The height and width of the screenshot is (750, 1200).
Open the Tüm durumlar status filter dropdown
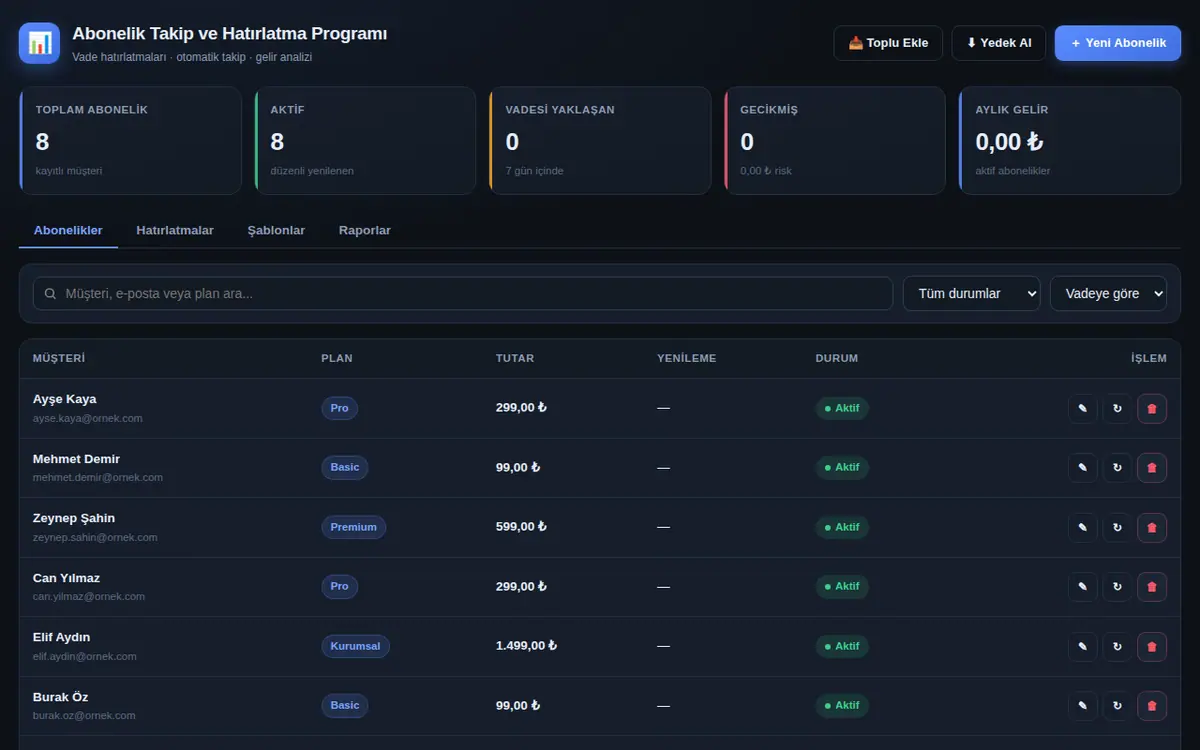click(972, 294)
